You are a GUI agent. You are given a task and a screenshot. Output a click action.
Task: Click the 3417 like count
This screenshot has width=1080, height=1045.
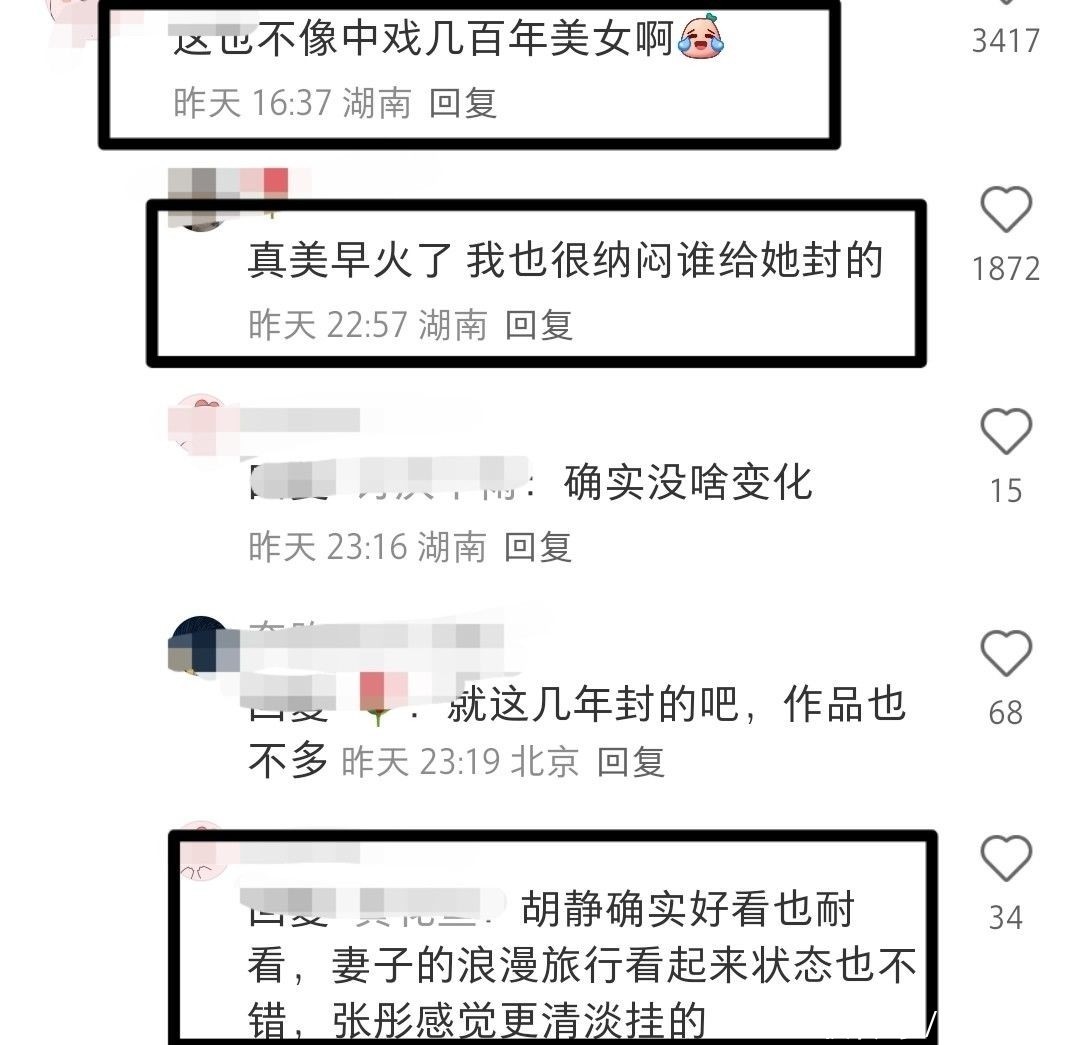1006,41
